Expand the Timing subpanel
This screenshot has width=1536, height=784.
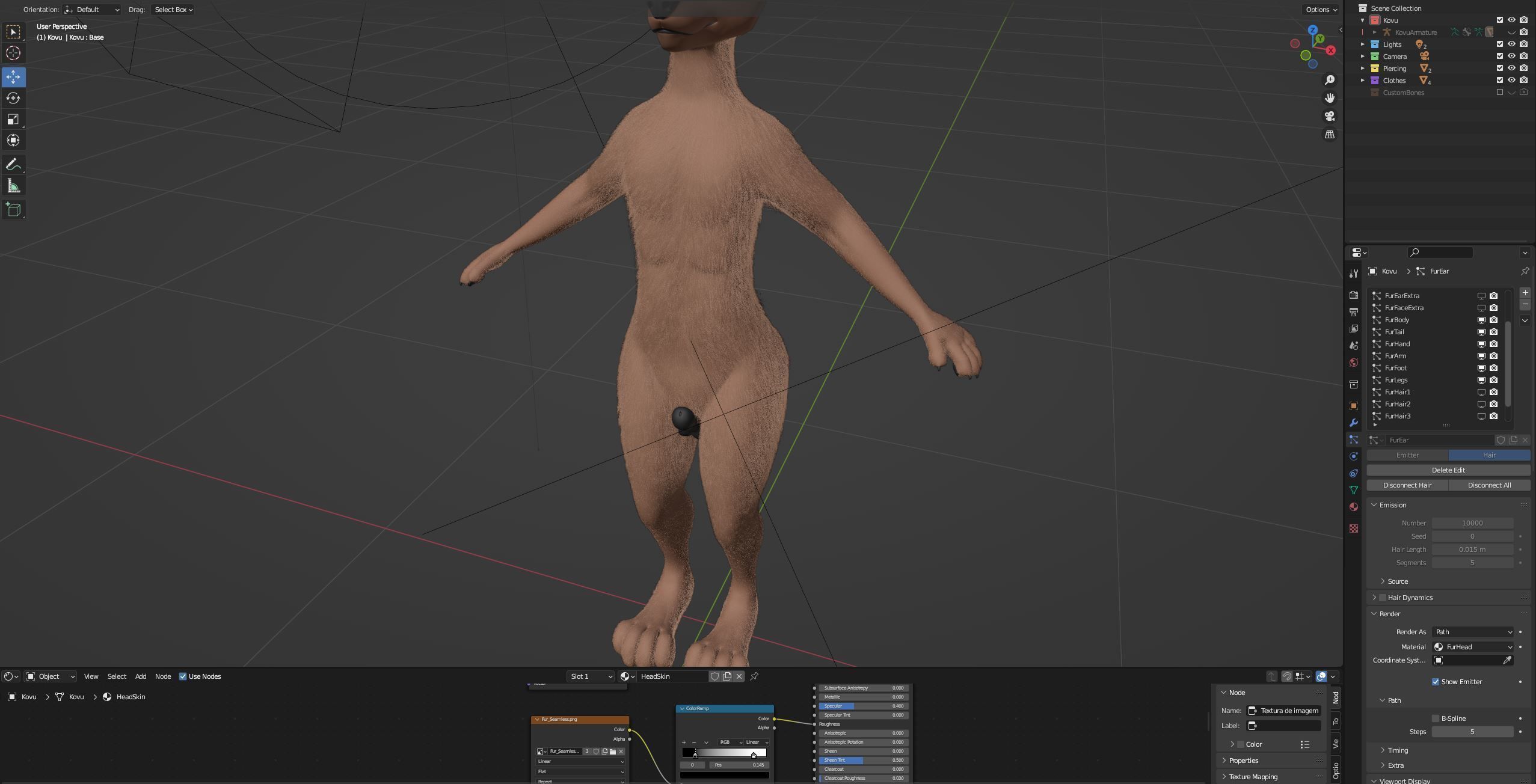pyautogui.click(x=1397, y=750)
